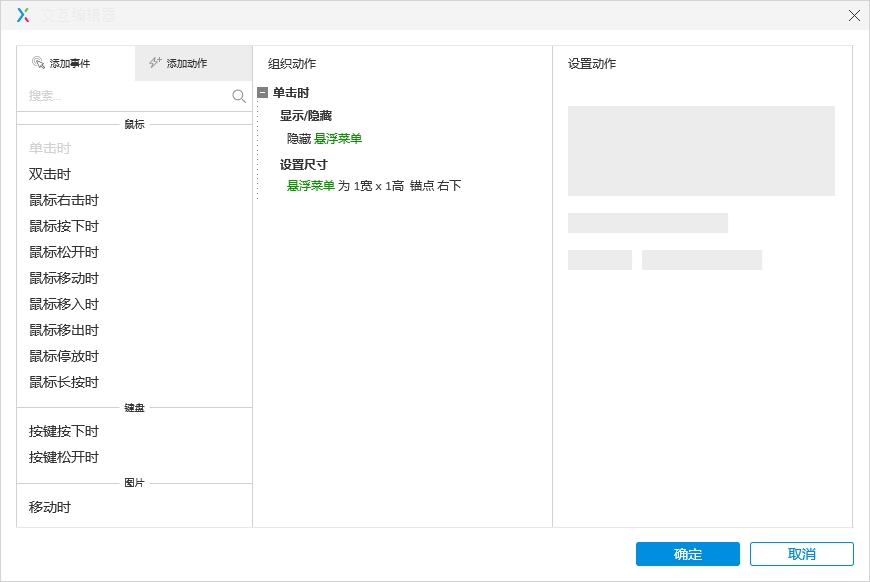Select the 双击时 event
The image size is (870, 582).
pos(50,174)
